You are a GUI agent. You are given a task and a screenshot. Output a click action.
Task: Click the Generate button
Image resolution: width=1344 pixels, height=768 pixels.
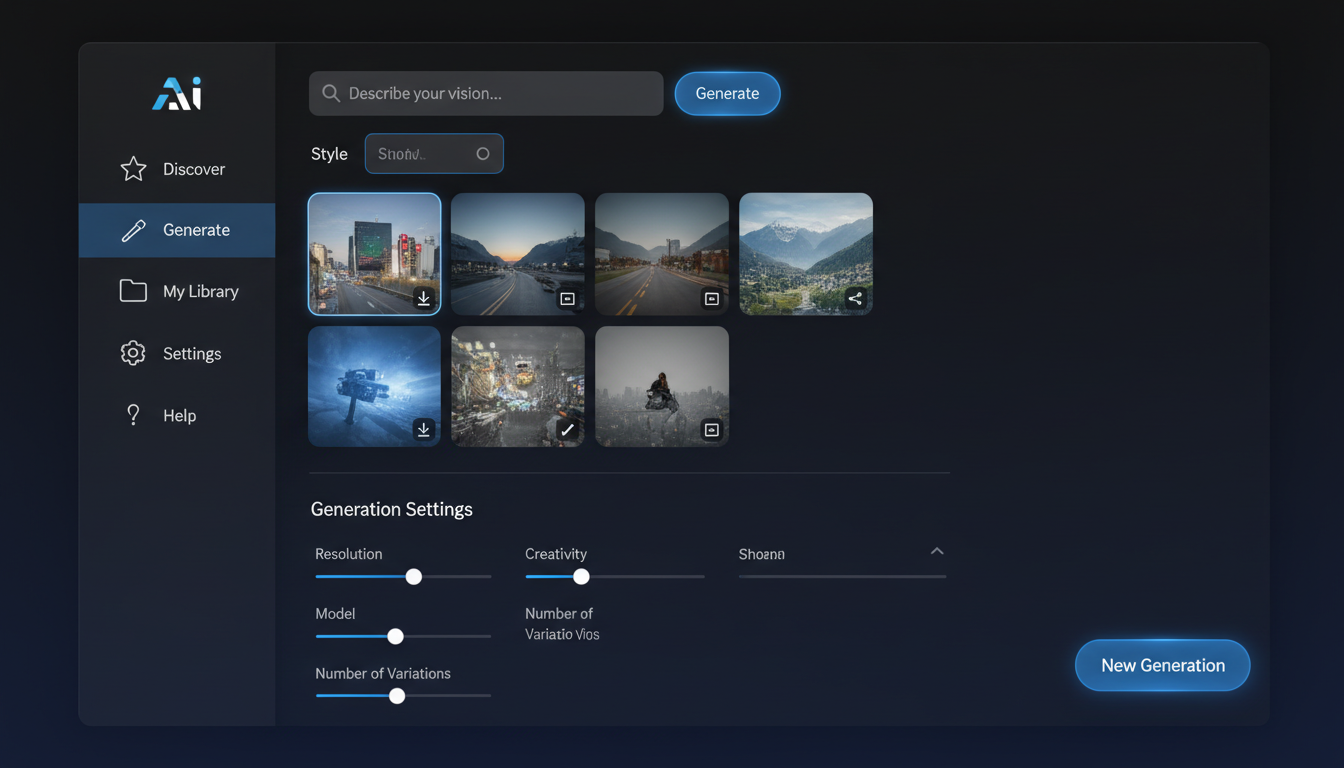tap(727, 93)
